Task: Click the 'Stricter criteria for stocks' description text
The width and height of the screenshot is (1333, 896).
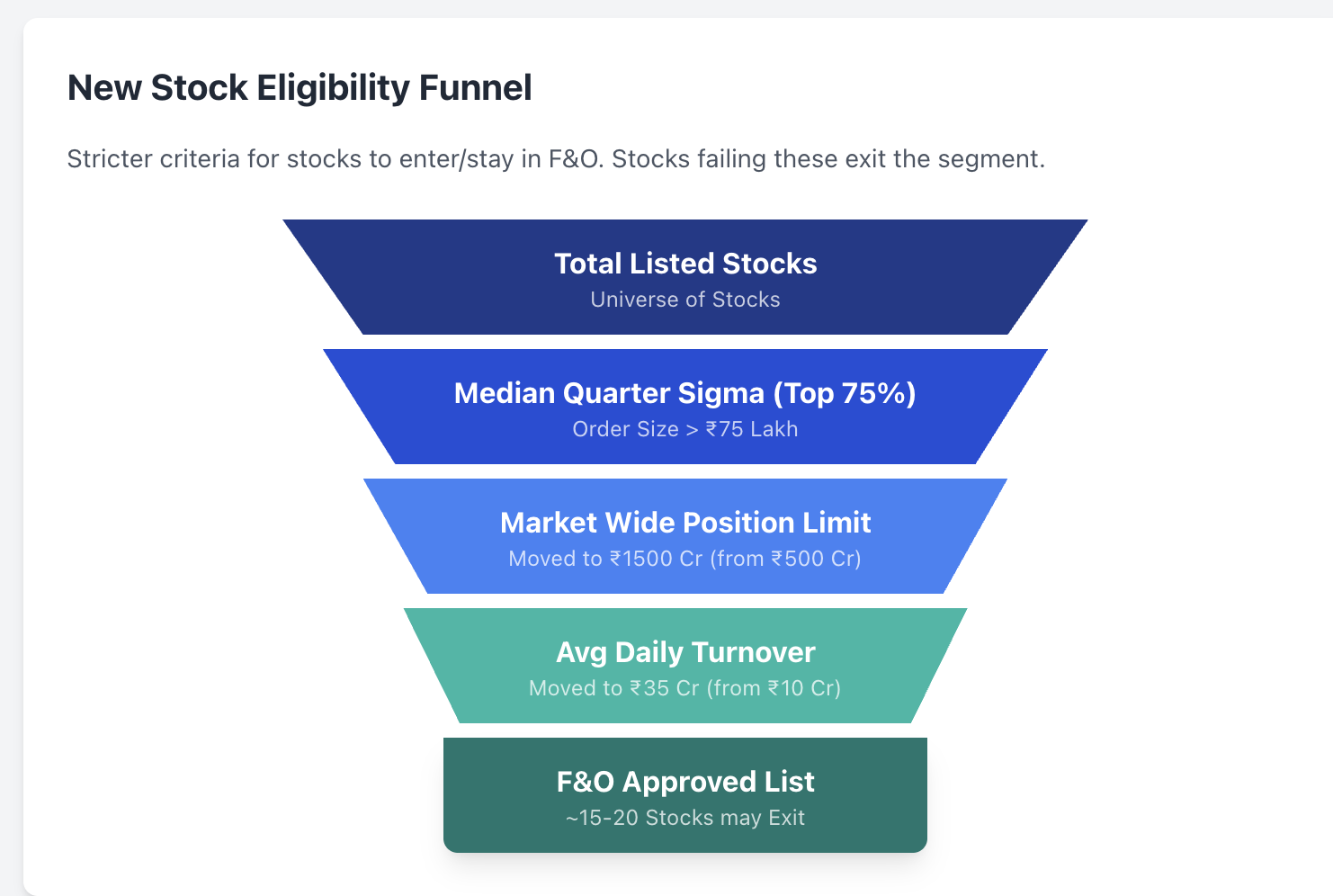Action: (x=556, y=159)
